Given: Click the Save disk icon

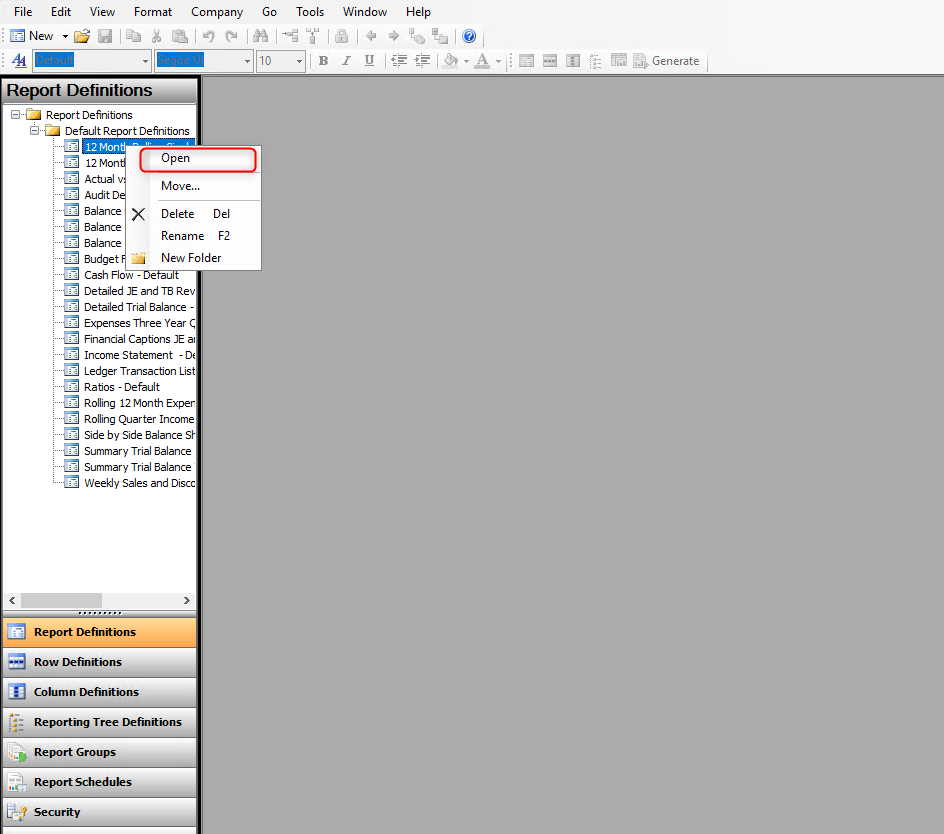Looking at the screenshot, I should coord(104,36).
